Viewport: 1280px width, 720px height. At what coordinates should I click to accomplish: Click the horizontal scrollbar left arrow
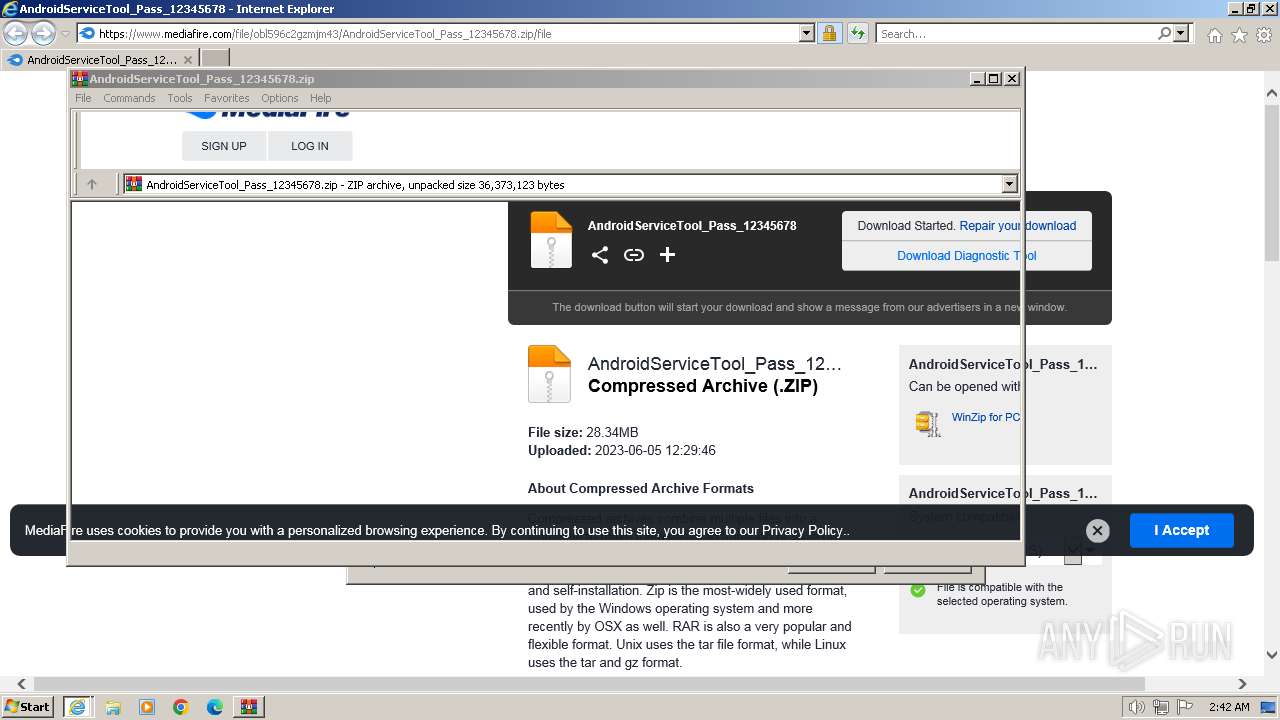(x=21, y=685)
